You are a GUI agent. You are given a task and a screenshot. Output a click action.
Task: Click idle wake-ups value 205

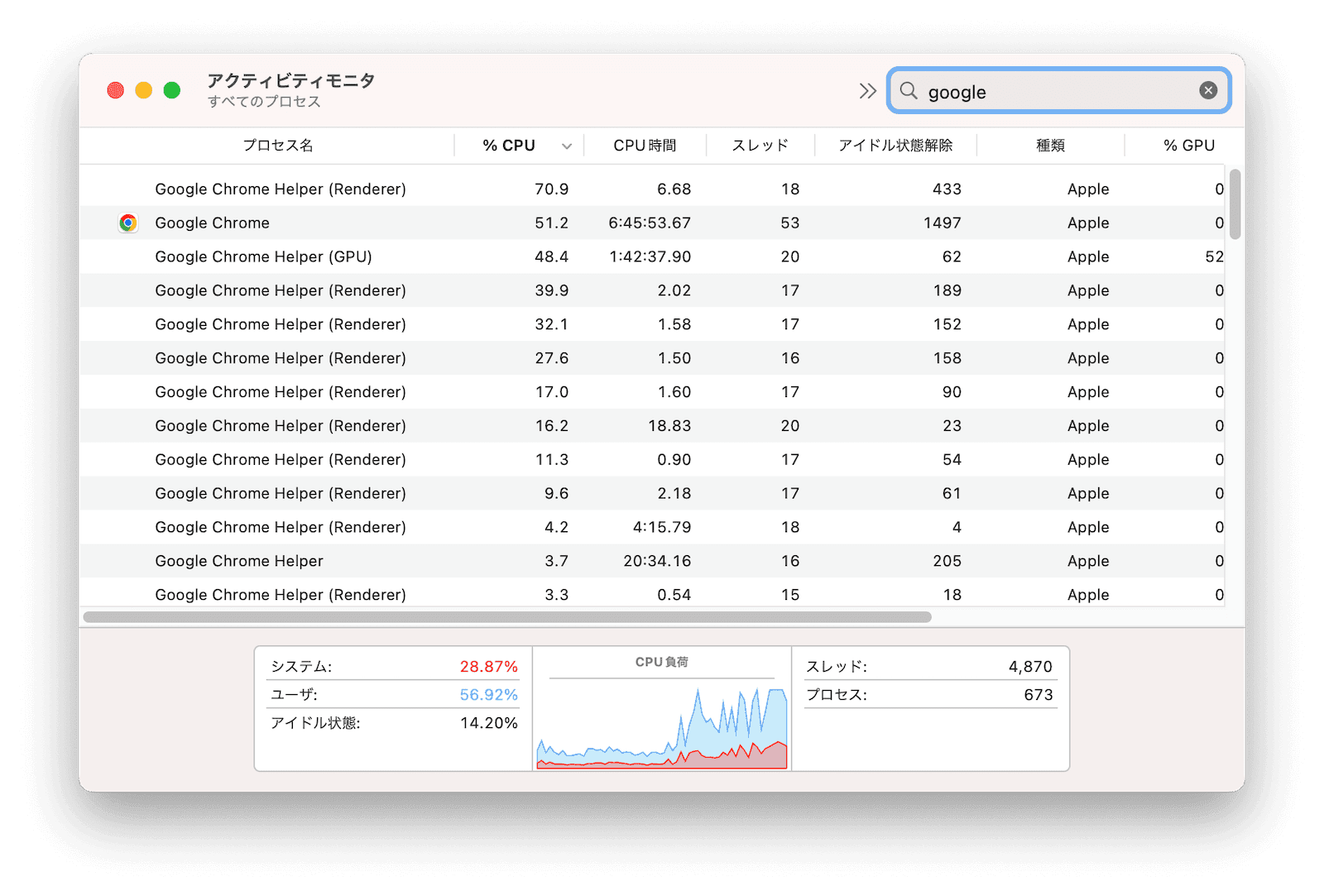coord(947,561)
